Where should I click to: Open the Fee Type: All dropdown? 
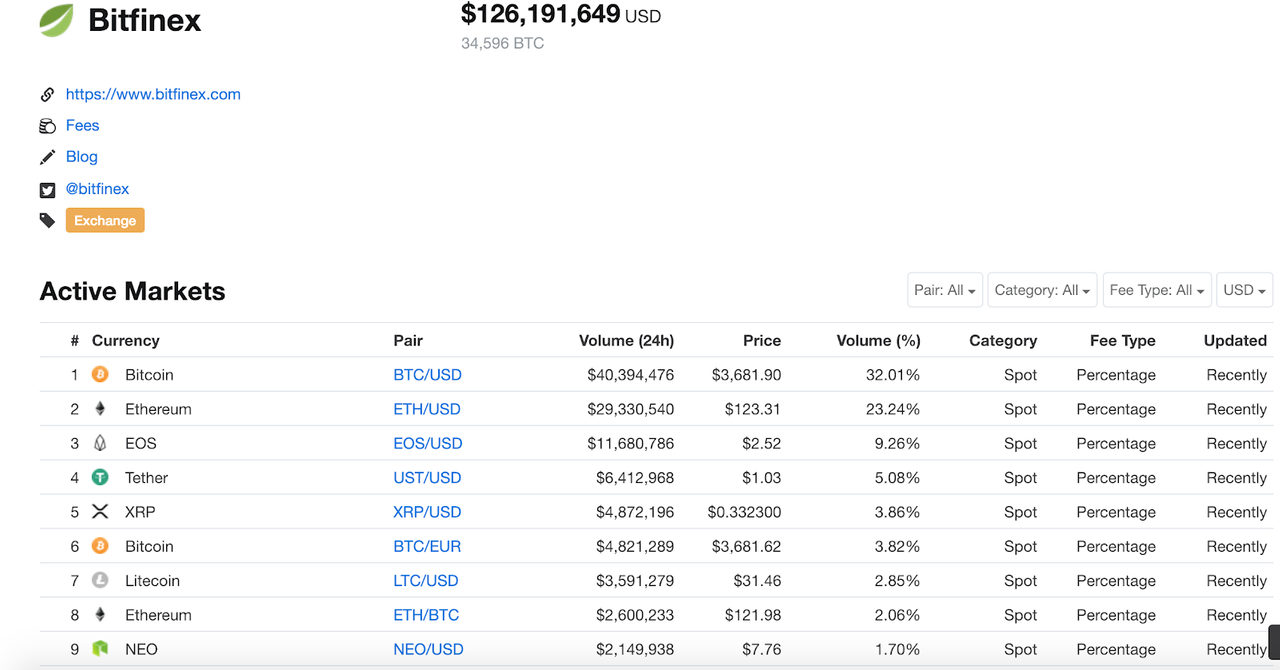[1157, 290]
